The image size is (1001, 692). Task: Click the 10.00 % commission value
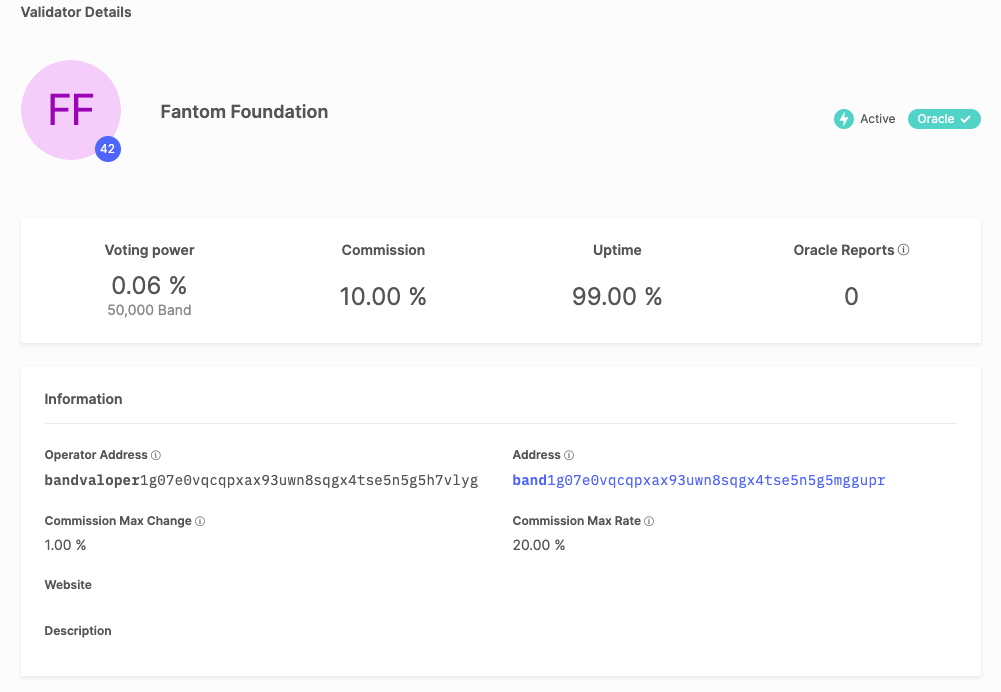click(x=383, y=296)
